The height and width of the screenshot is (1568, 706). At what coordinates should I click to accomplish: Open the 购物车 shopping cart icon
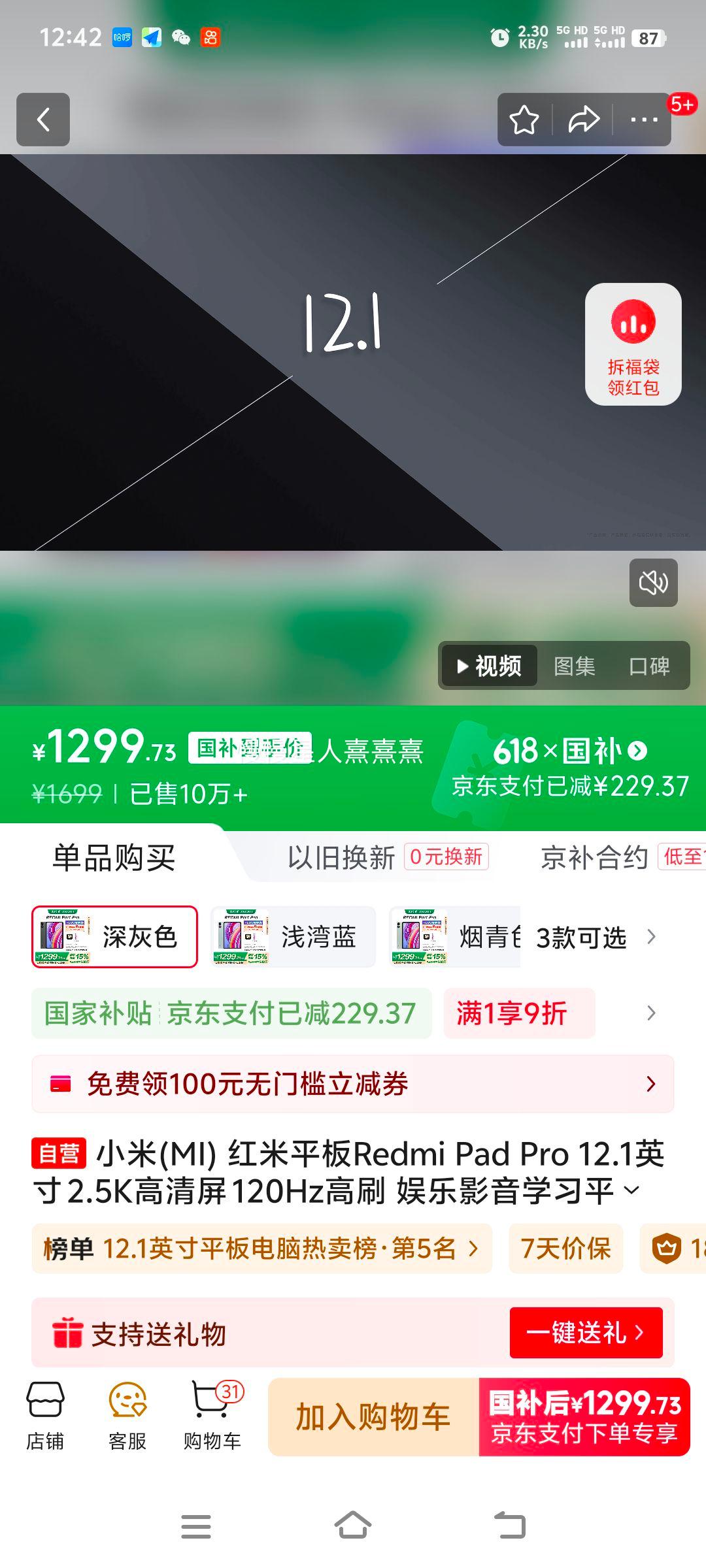pyautogui.click(x=212, y=1416)
